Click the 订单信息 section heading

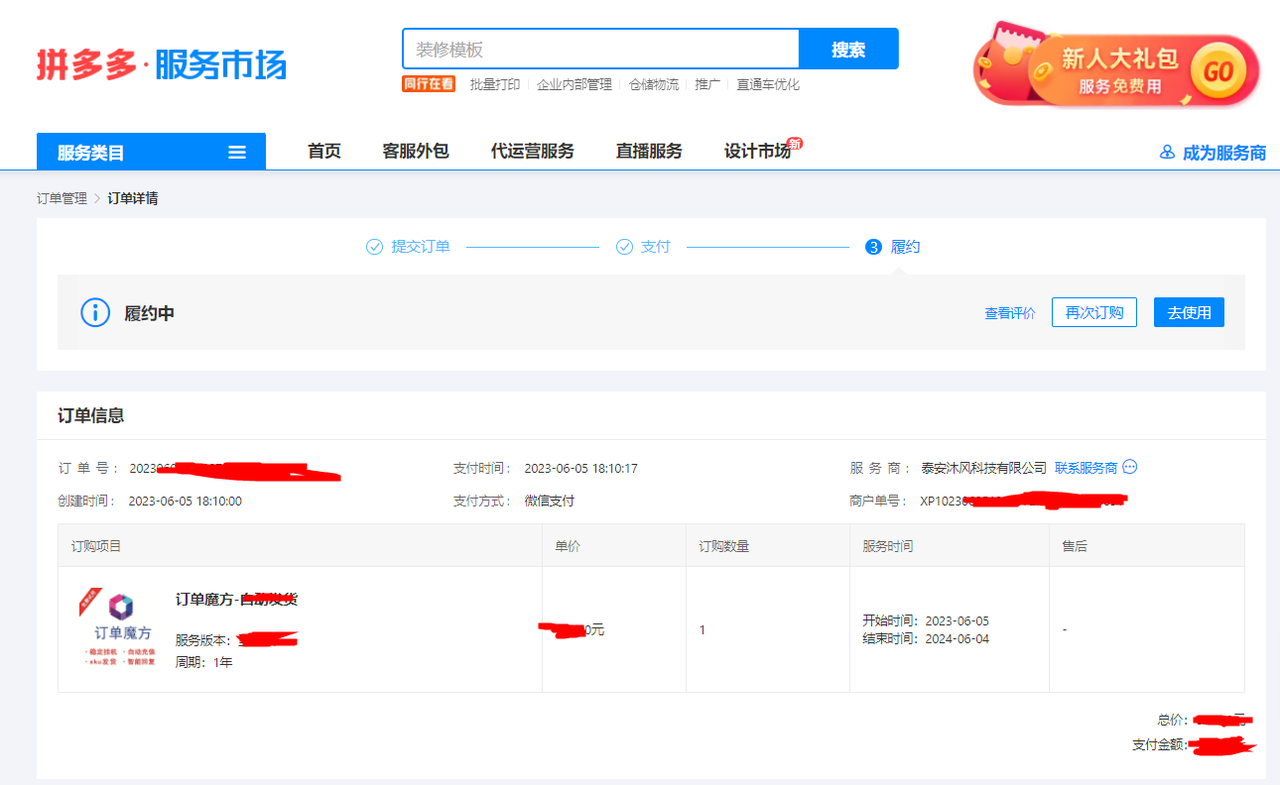(91, 416)
